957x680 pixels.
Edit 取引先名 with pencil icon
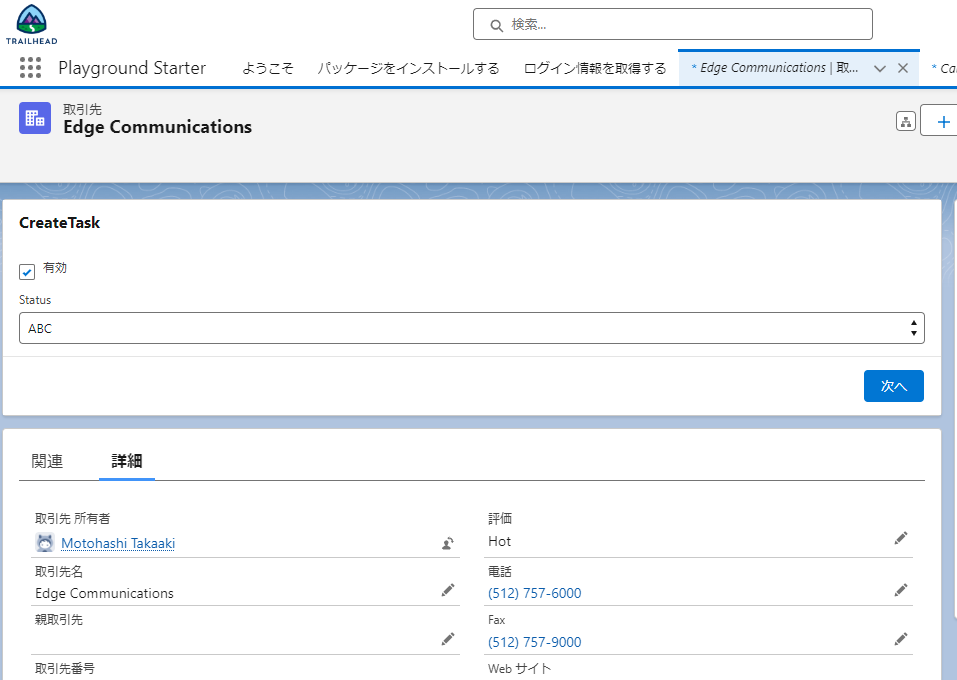coord(448,590)
